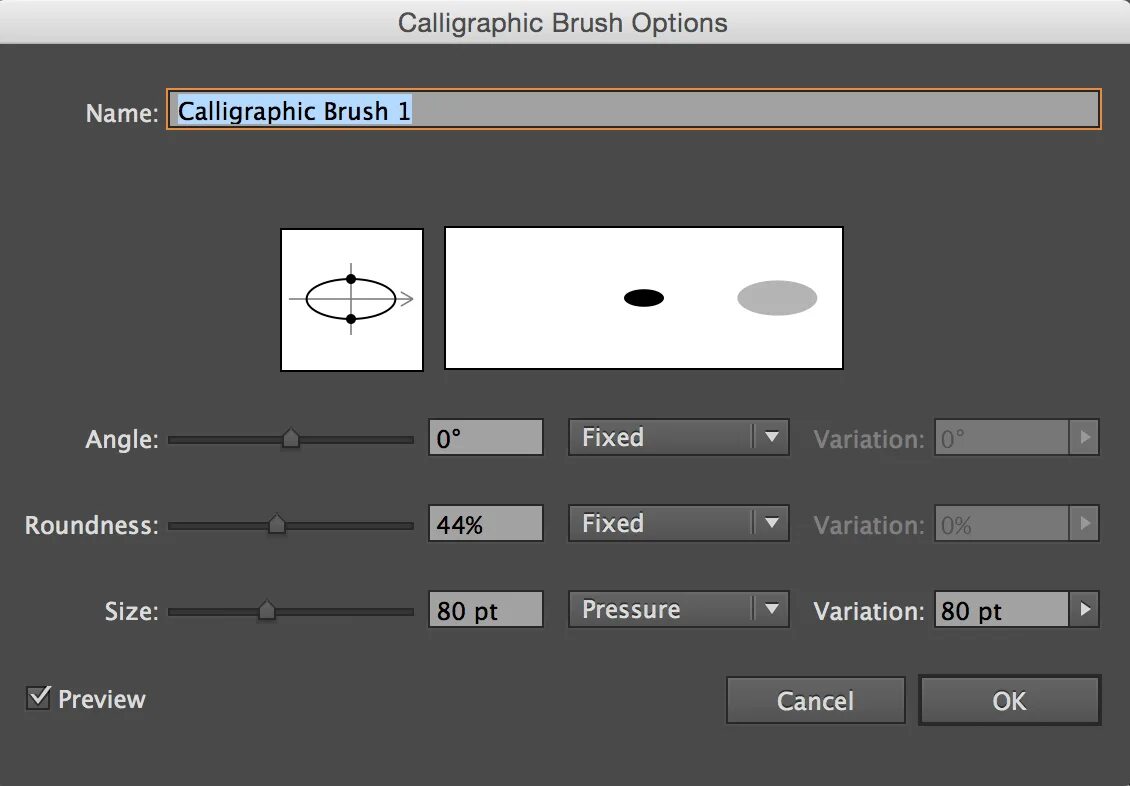This screenshot has width=1130, height=786.
Task: Click the Size slider handle
Action: (x=266, y=610)
